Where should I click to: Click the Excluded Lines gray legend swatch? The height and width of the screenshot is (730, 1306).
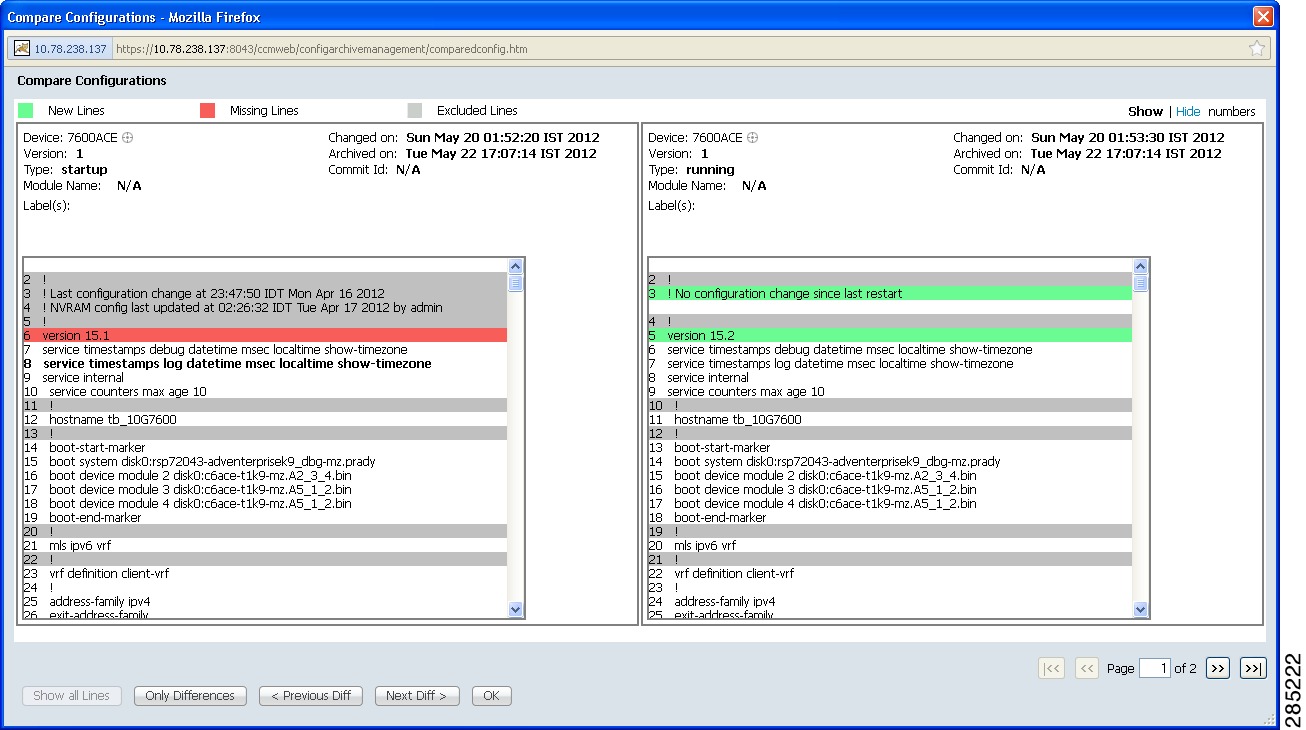416,111
